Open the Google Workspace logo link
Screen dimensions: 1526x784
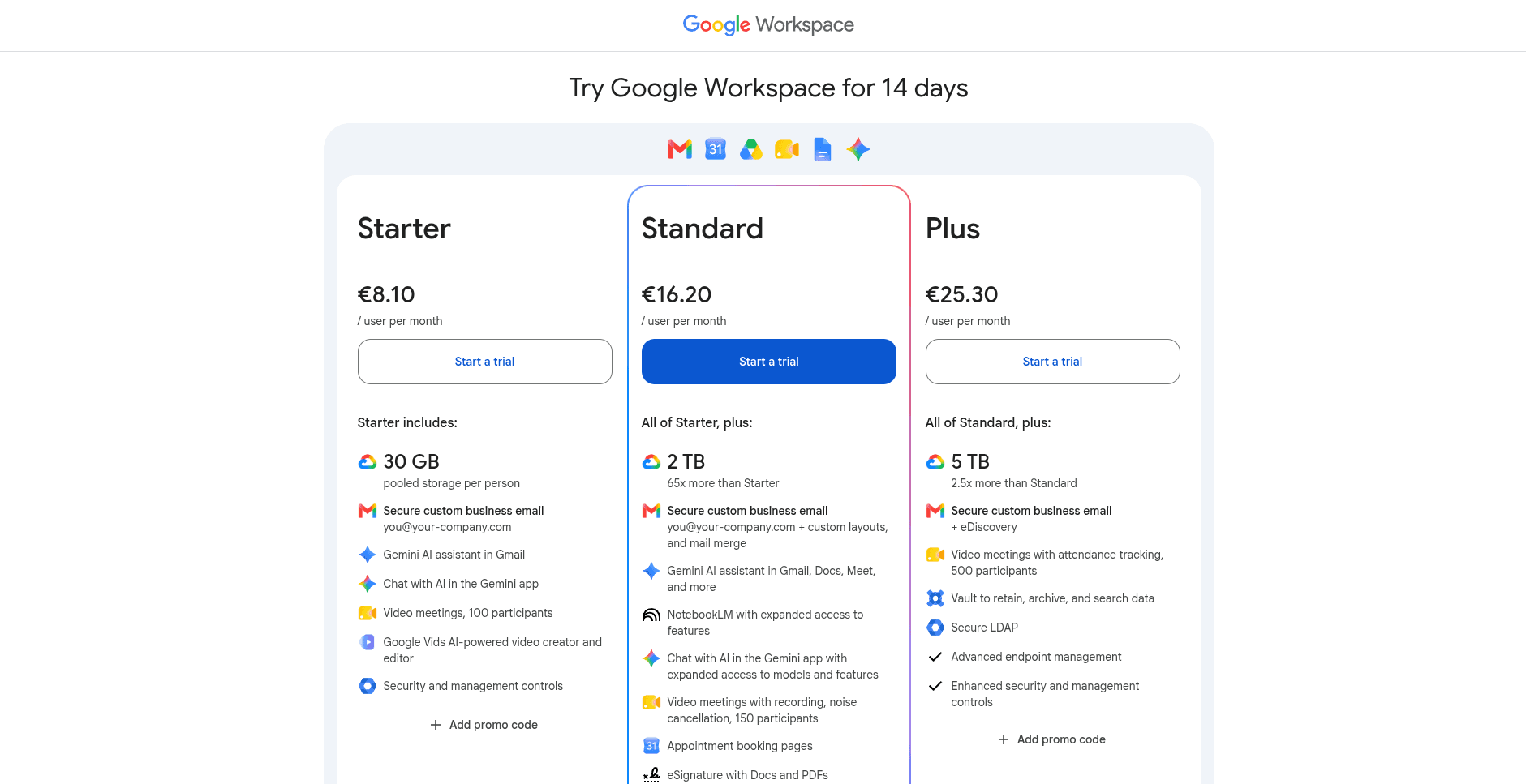coord(768,24)
